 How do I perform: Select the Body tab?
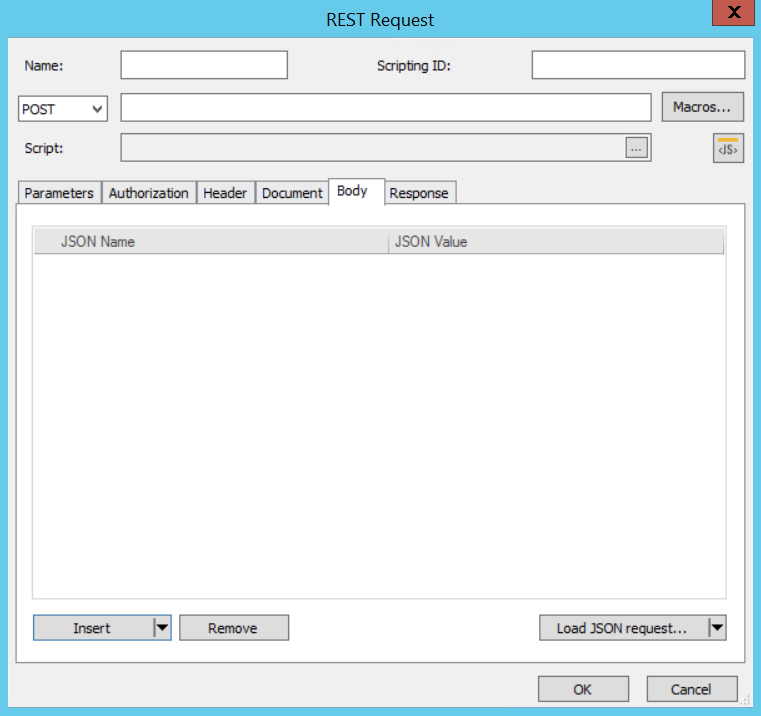click(357, 191)
